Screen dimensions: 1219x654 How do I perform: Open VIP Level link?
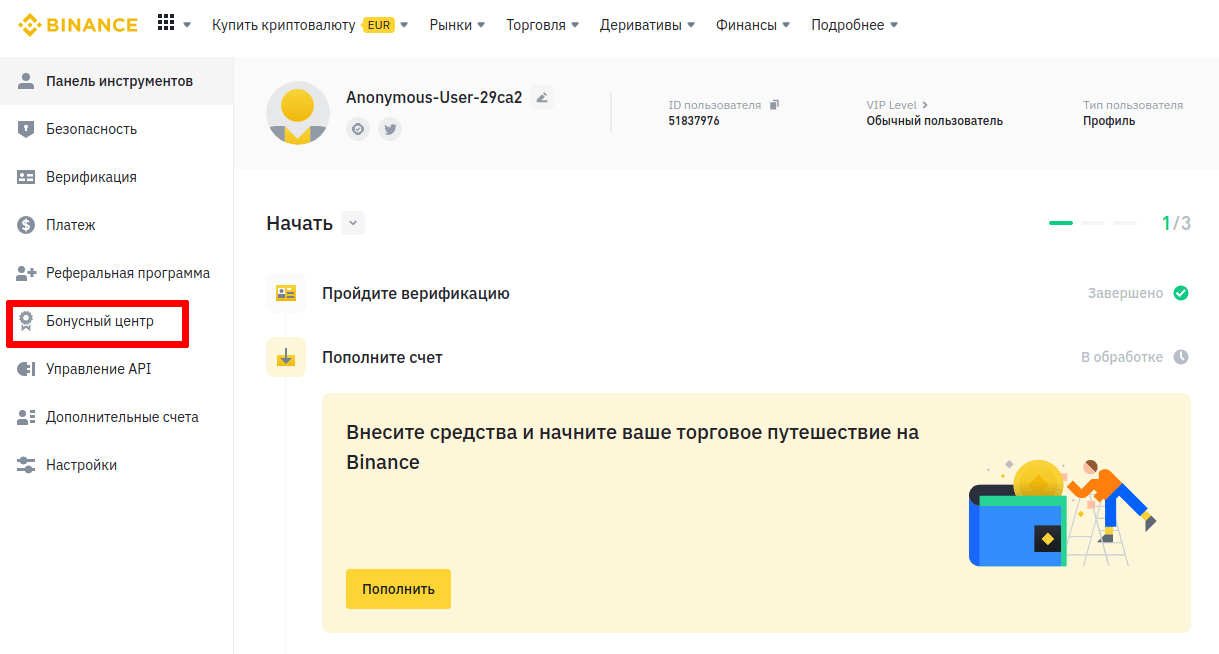pyautogui.click(x=897, y=105)
